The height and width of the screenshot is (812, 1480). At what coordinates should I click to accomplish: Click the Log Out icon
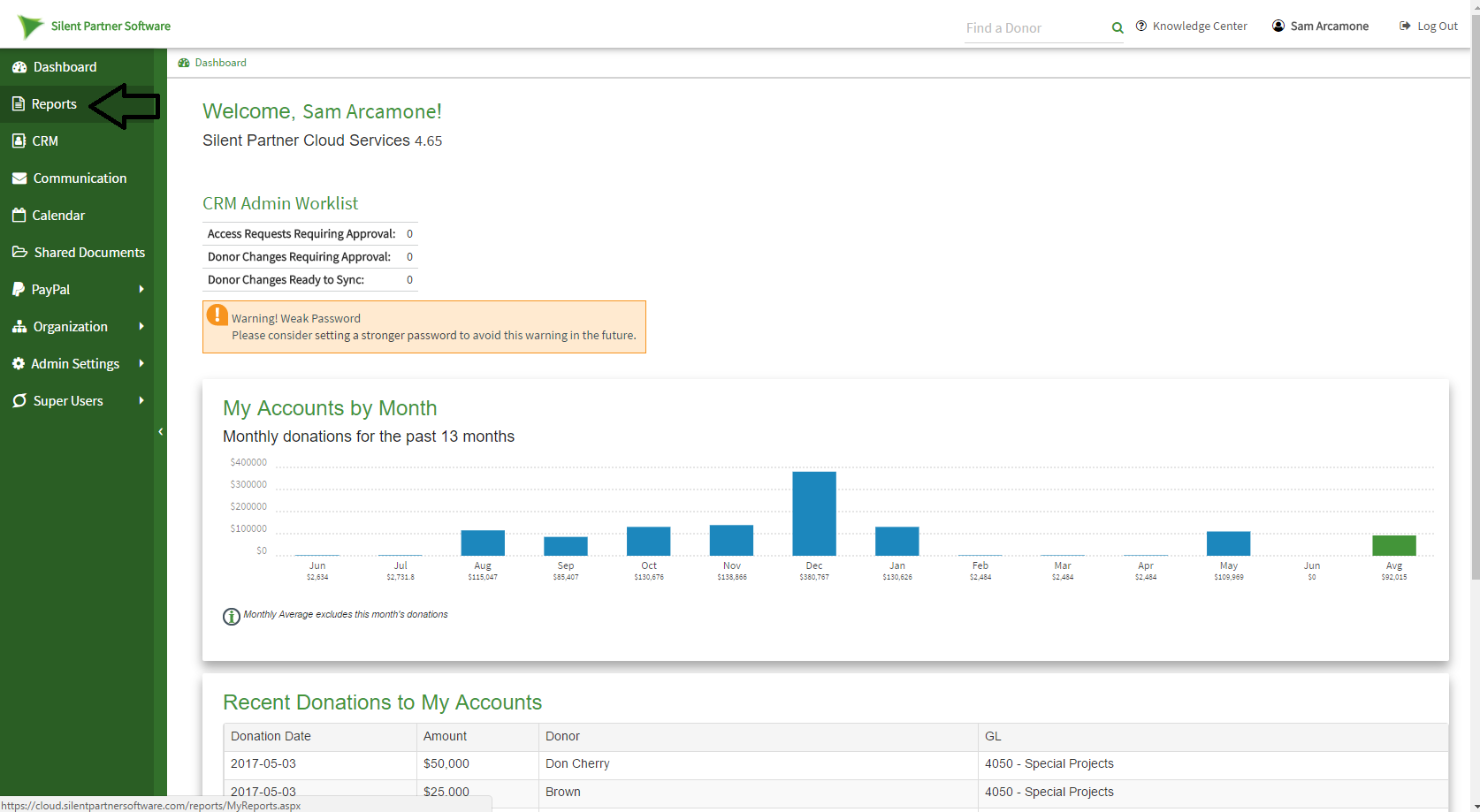click(1405, 26)
